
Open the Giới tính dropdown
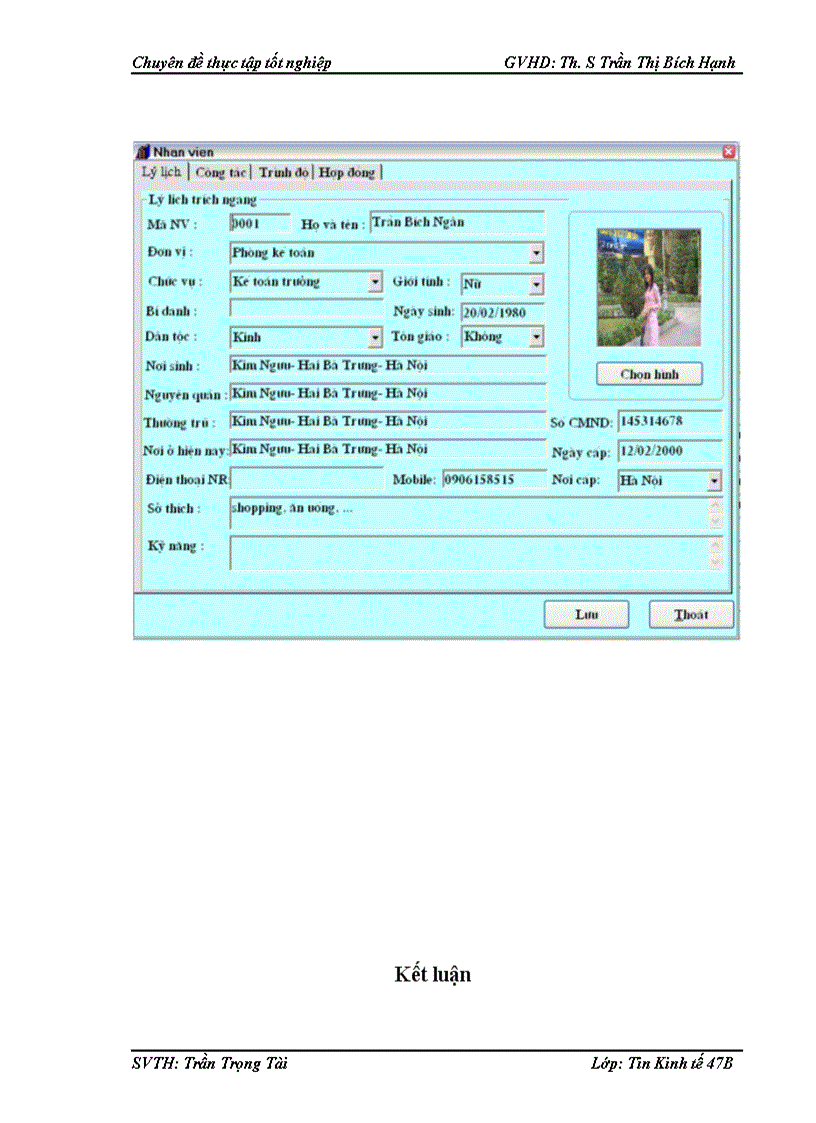[537, 283]
